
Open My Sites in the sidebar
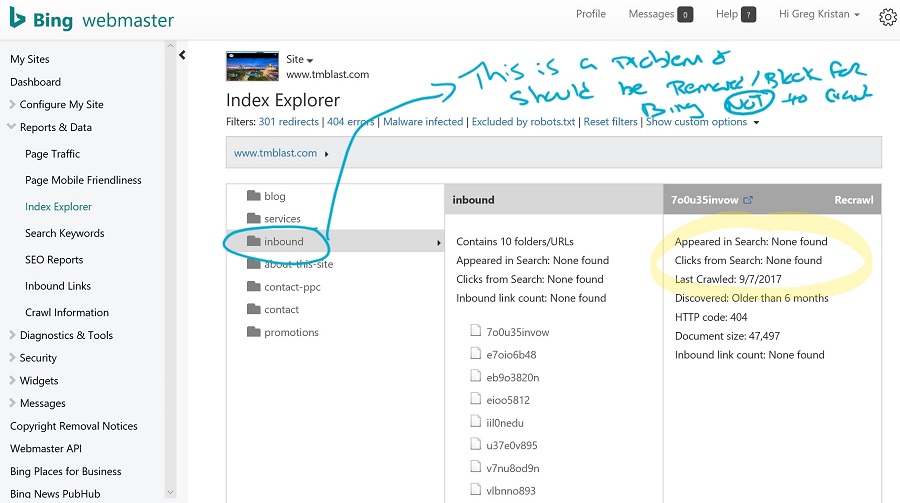[30, 59]
